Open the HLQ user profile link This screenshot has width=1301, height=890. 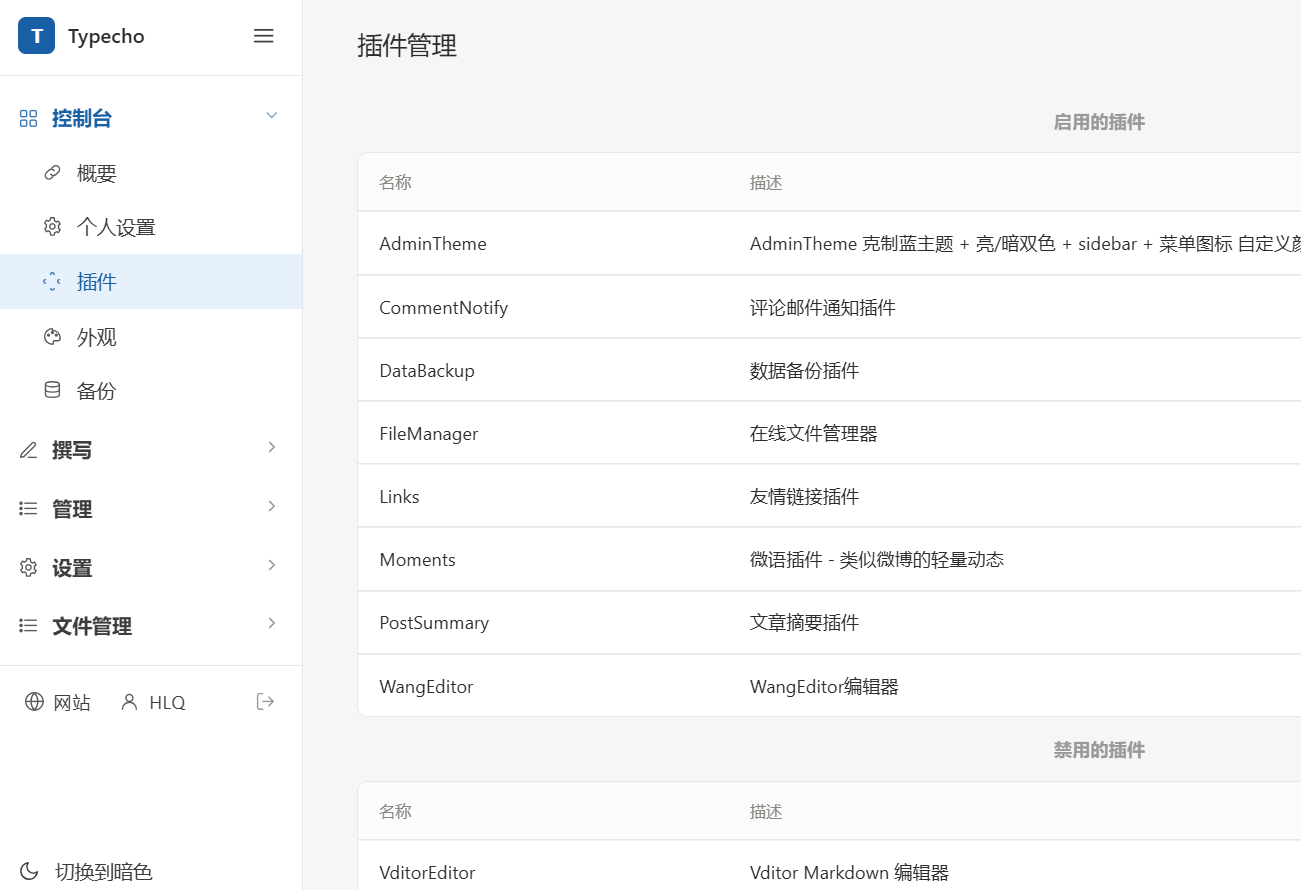153,702
